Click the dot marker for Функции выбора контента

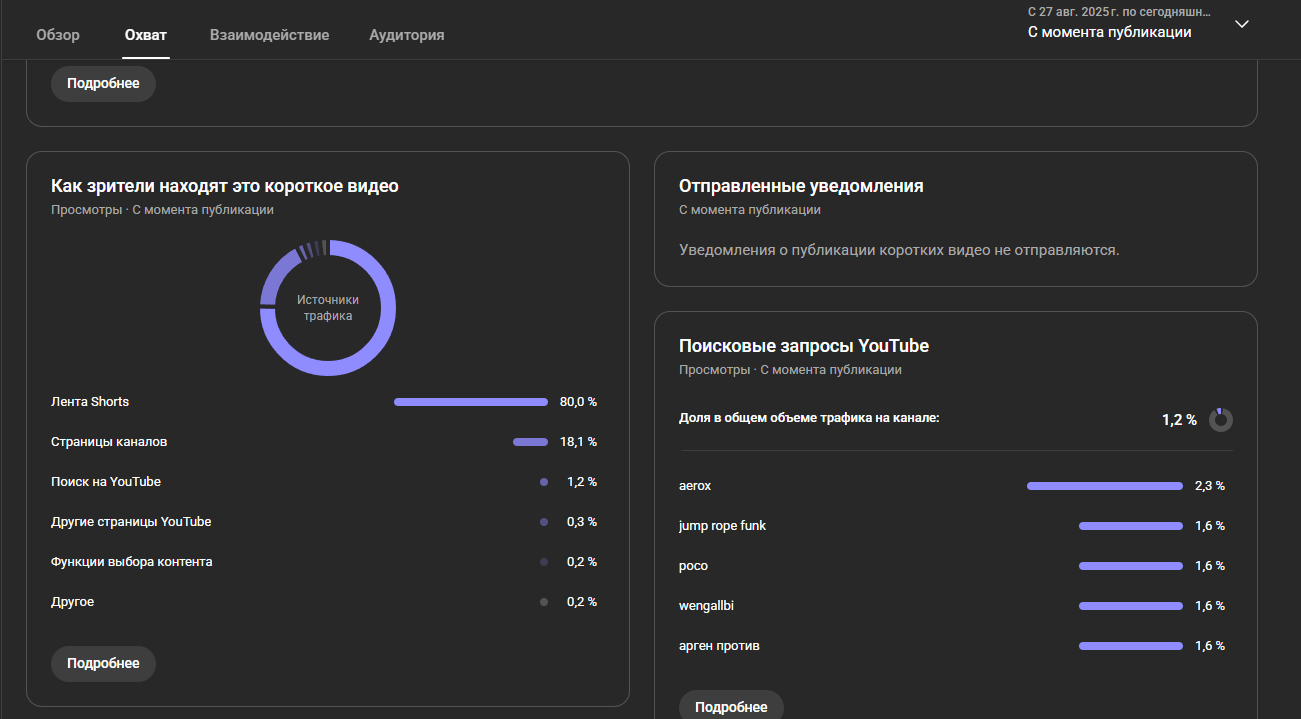[544, 562]
